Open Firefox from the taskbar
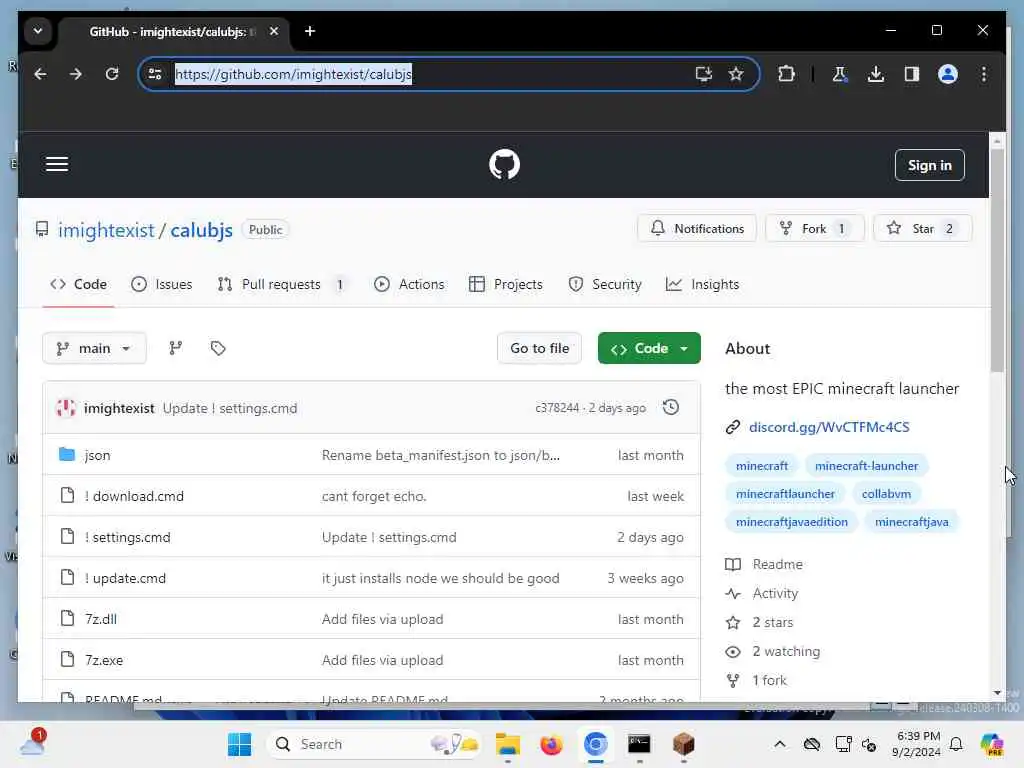Screen dimensions: 1024x768 [551, 744]
